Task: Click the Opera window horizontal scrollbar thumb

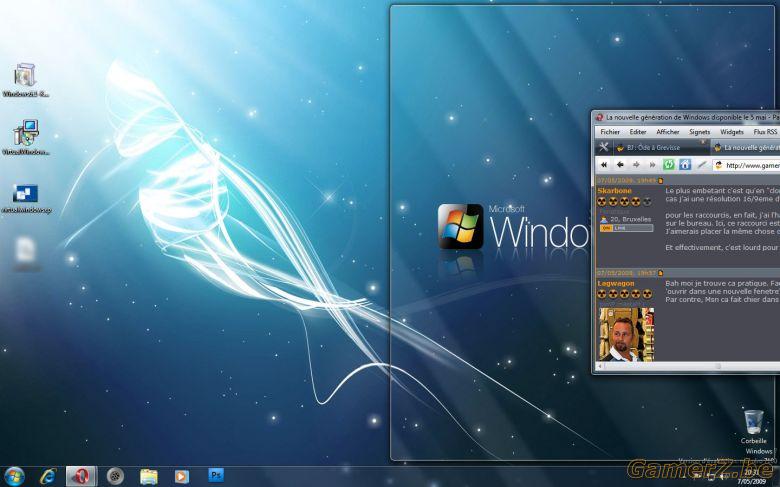Action: click(718, 367)
